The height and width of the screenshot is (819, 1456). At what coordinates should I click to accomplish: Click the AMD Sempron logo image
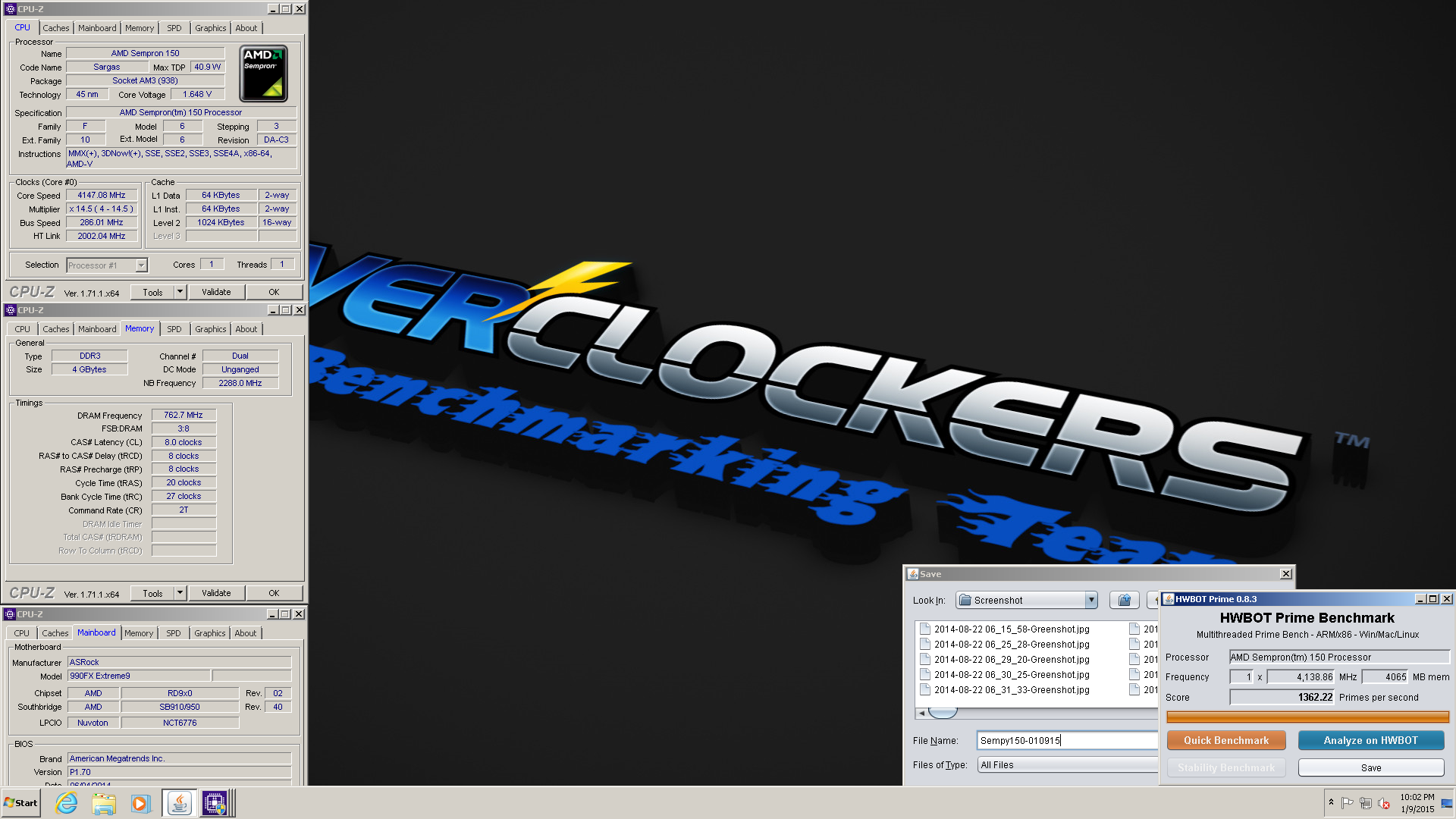(263, 74)
